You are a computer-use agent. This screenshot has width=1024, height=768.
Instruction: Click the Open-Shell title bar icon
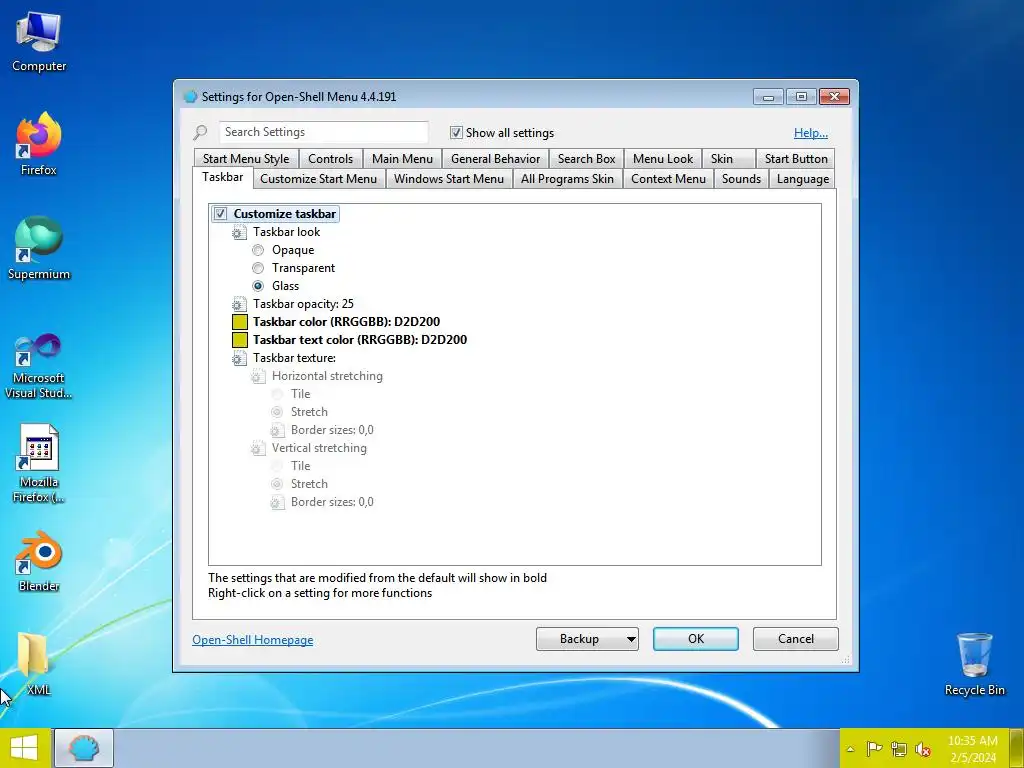pyautogui.click(x=190, y=97)
